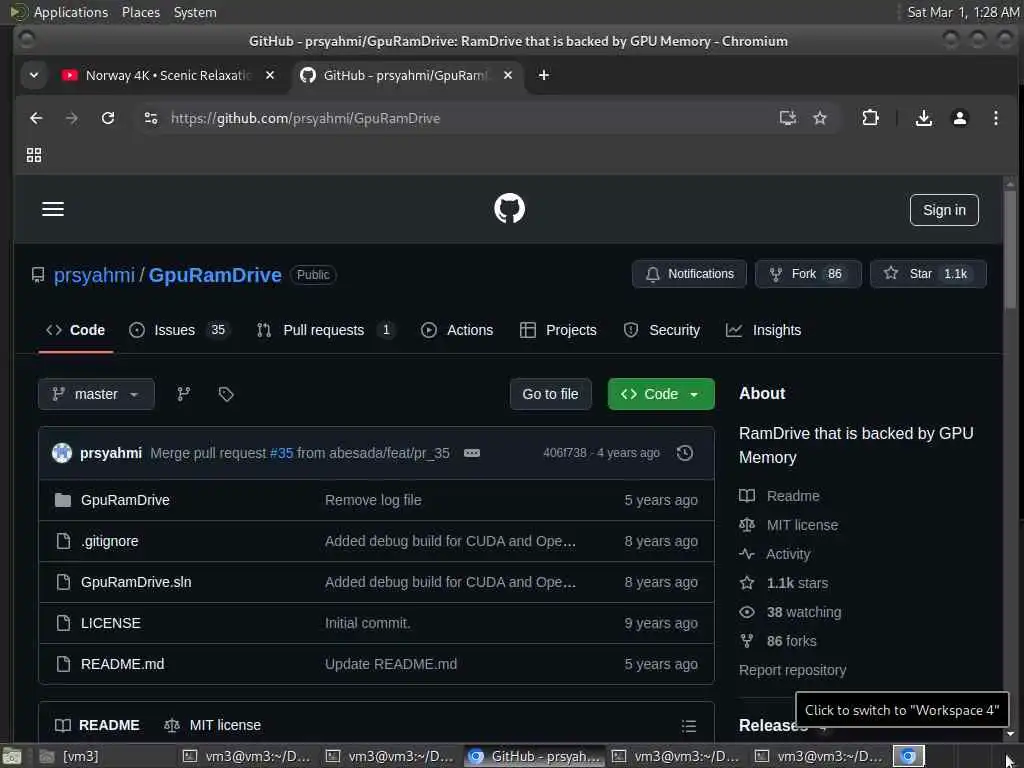The image size is (1024, 768).
Task: Click the prsyahmi avatar in commit row
Action: pyautogui.click(x=62, y=453)
